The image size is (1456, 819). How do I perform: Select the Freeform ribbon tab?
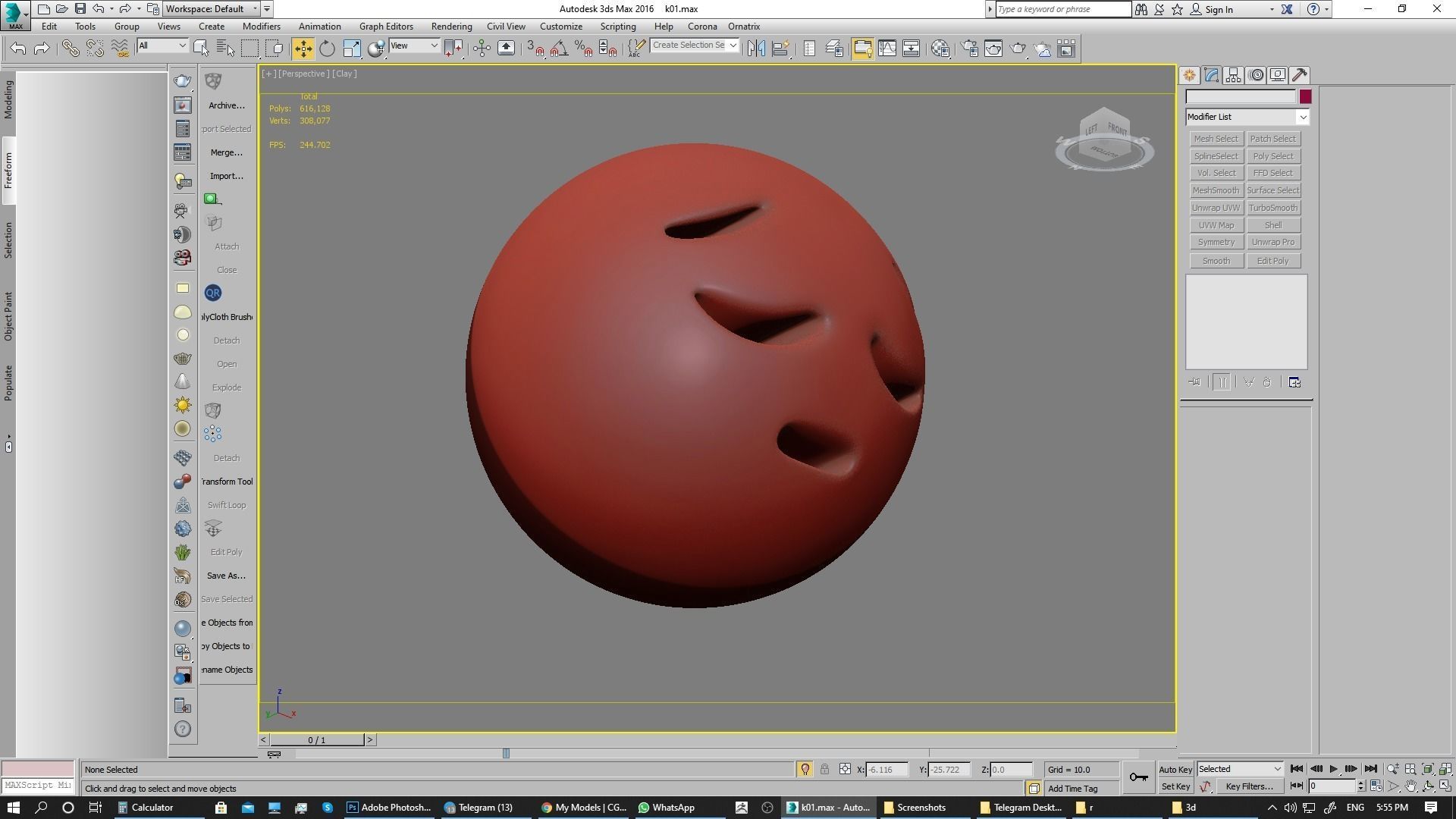click(x=8, y=171)
